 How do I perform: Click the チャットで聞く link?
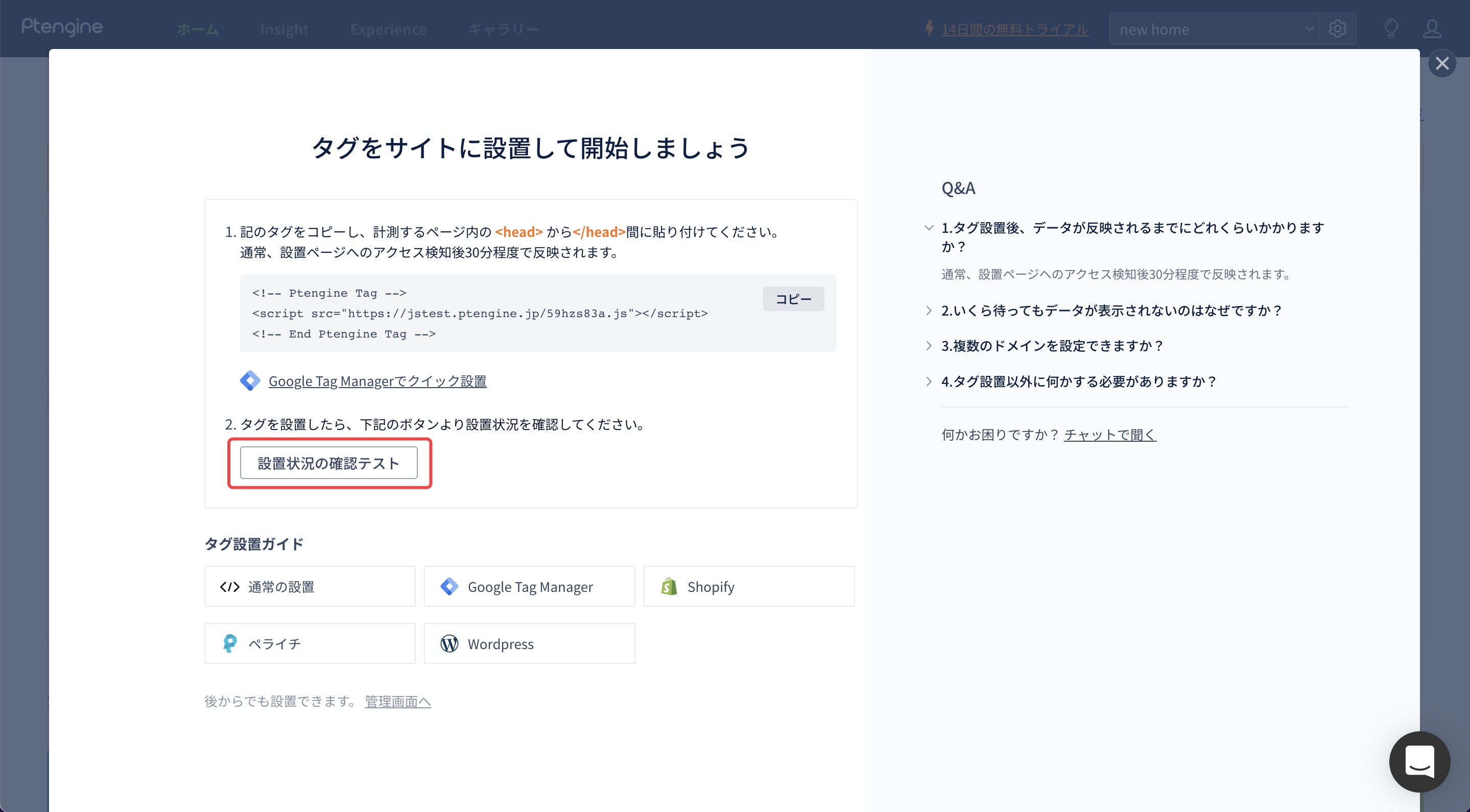[x=1110, y=435]
